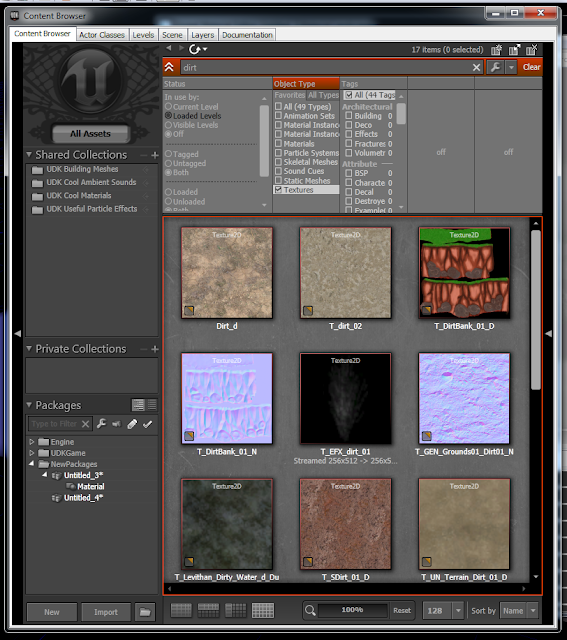Image resolution: width=567 pixels, height=640 pixels.
Task: Collapse the Private Collections section
Action: point(29,349)
